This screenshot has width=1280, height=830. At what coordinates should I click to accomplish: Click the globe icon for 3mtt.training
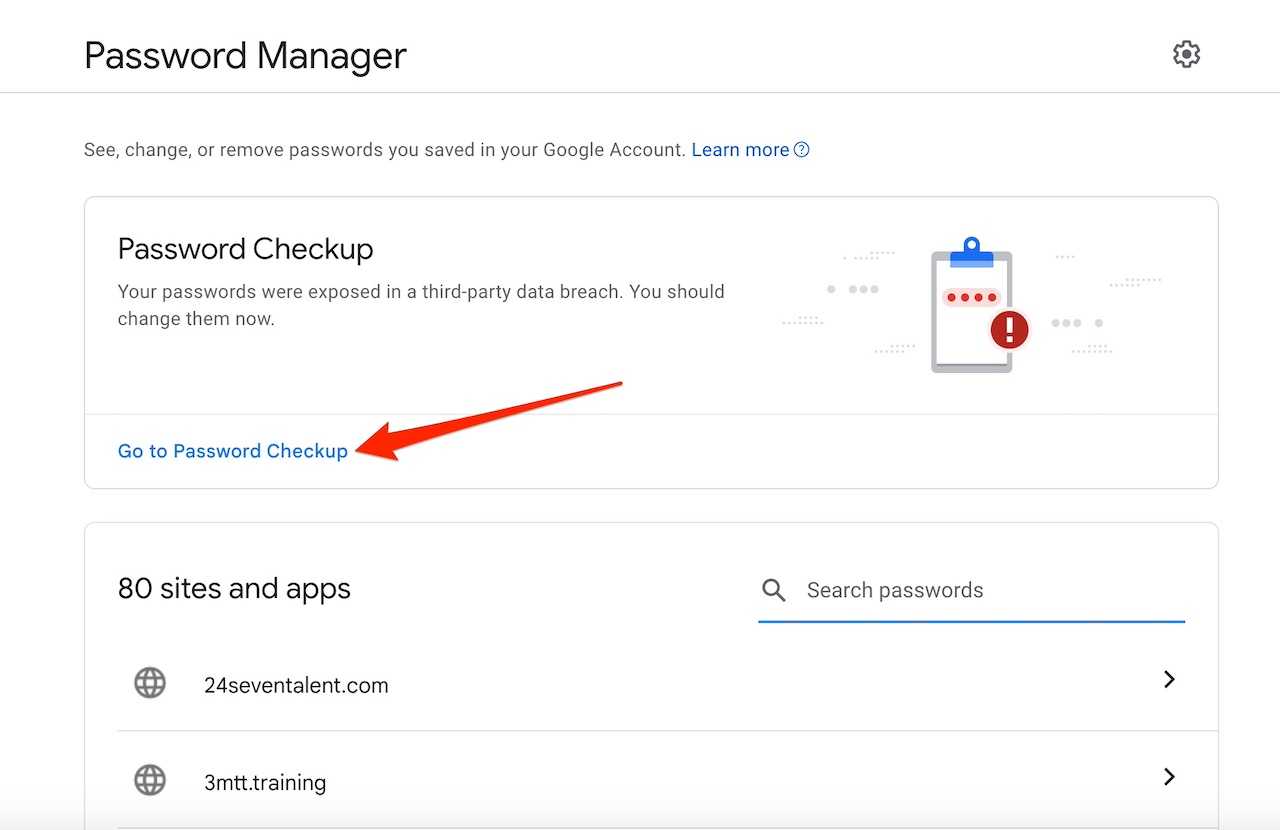pyautogui.click(x=150, y=780)
